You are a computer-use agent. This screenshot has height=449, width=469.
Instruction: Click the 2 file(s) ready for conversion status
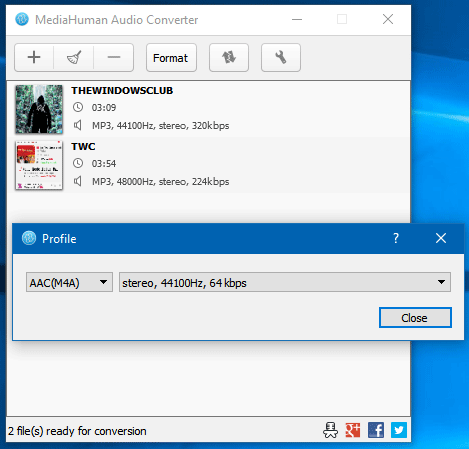click(x=77, y=431)
